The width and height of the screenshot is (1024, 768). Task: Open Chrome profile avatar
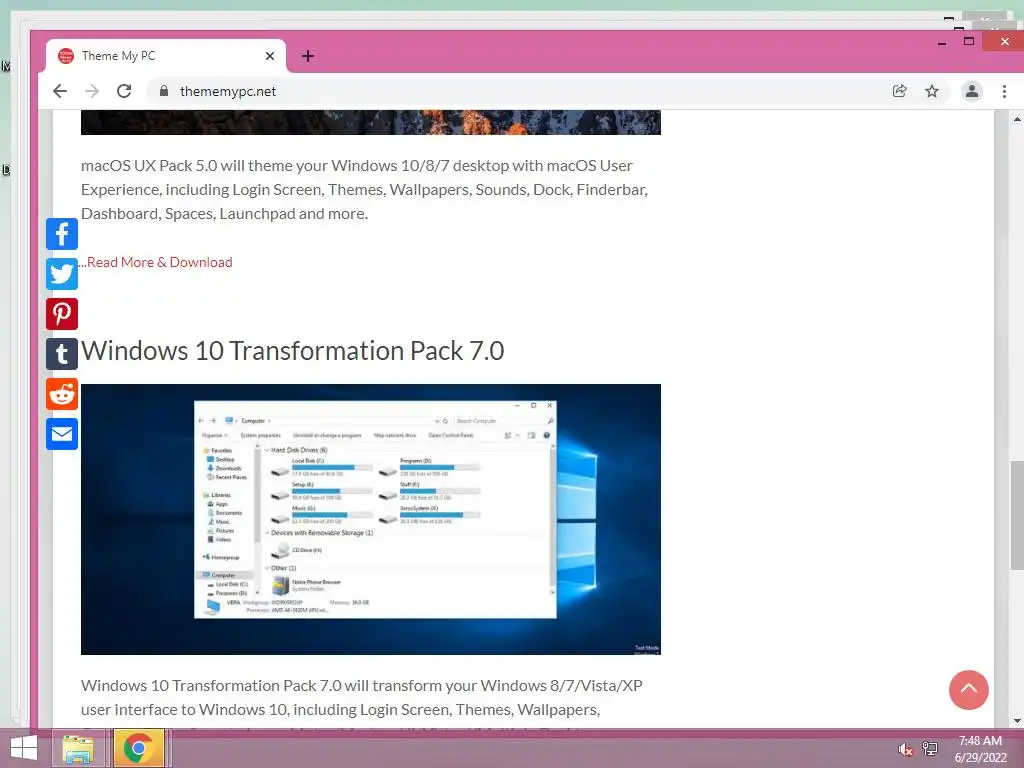[x=972, y=91]
